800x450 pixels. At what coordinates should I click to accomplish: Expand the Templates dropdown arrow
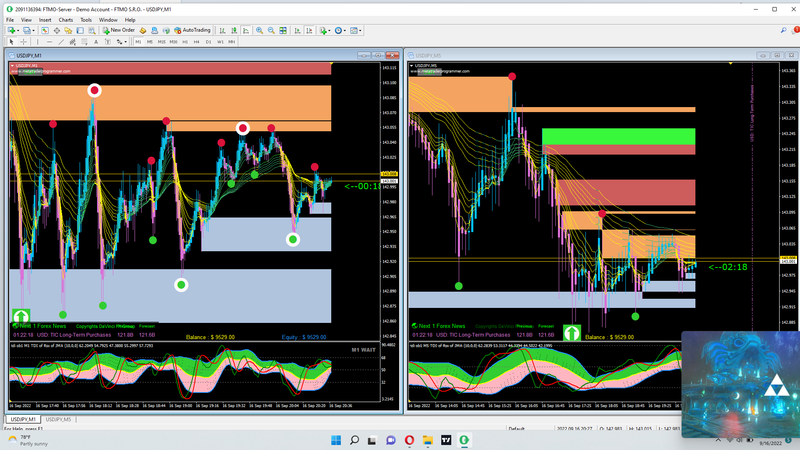coord(360,31)
